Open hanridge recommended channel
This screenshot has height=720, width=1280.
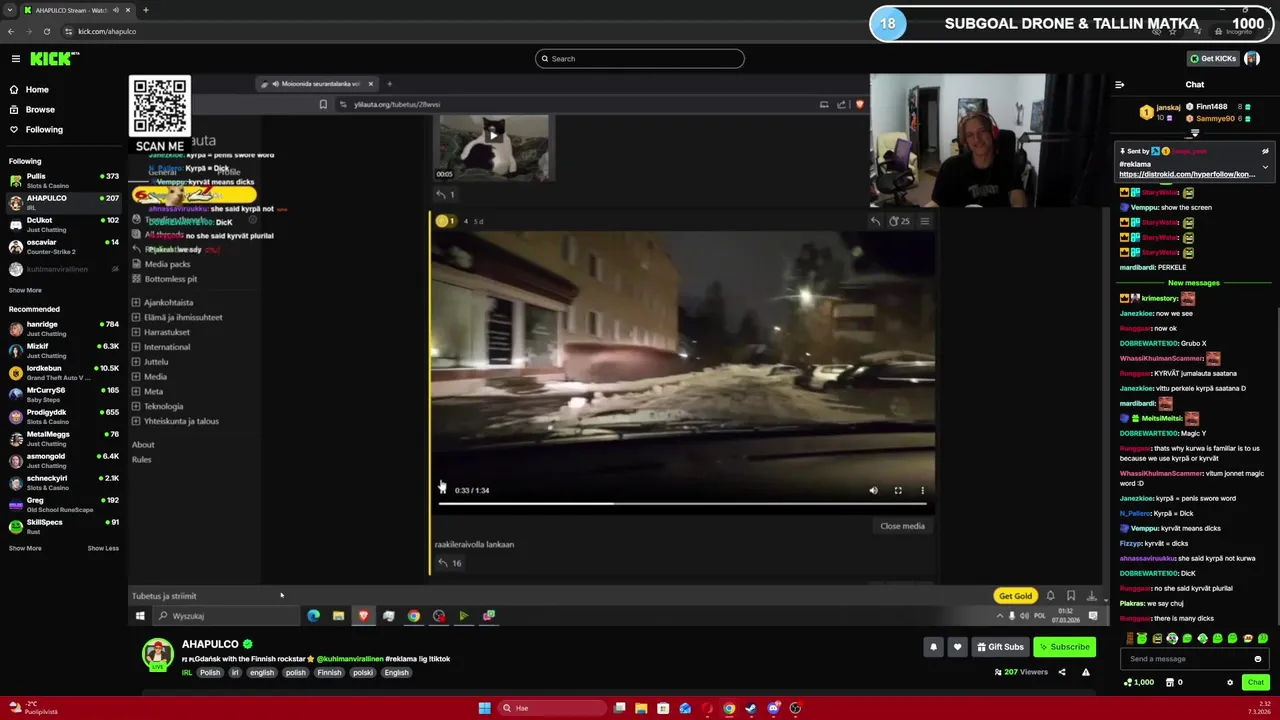pyautogui.click(x=64, y=328)
